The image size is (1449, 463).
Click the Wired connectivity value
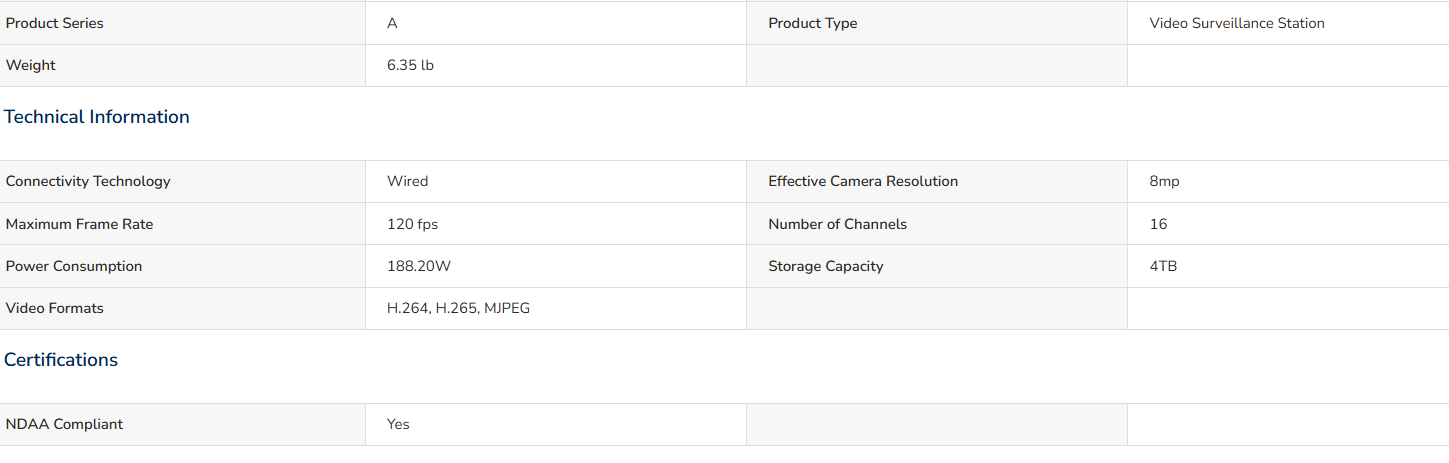point(407,181)
